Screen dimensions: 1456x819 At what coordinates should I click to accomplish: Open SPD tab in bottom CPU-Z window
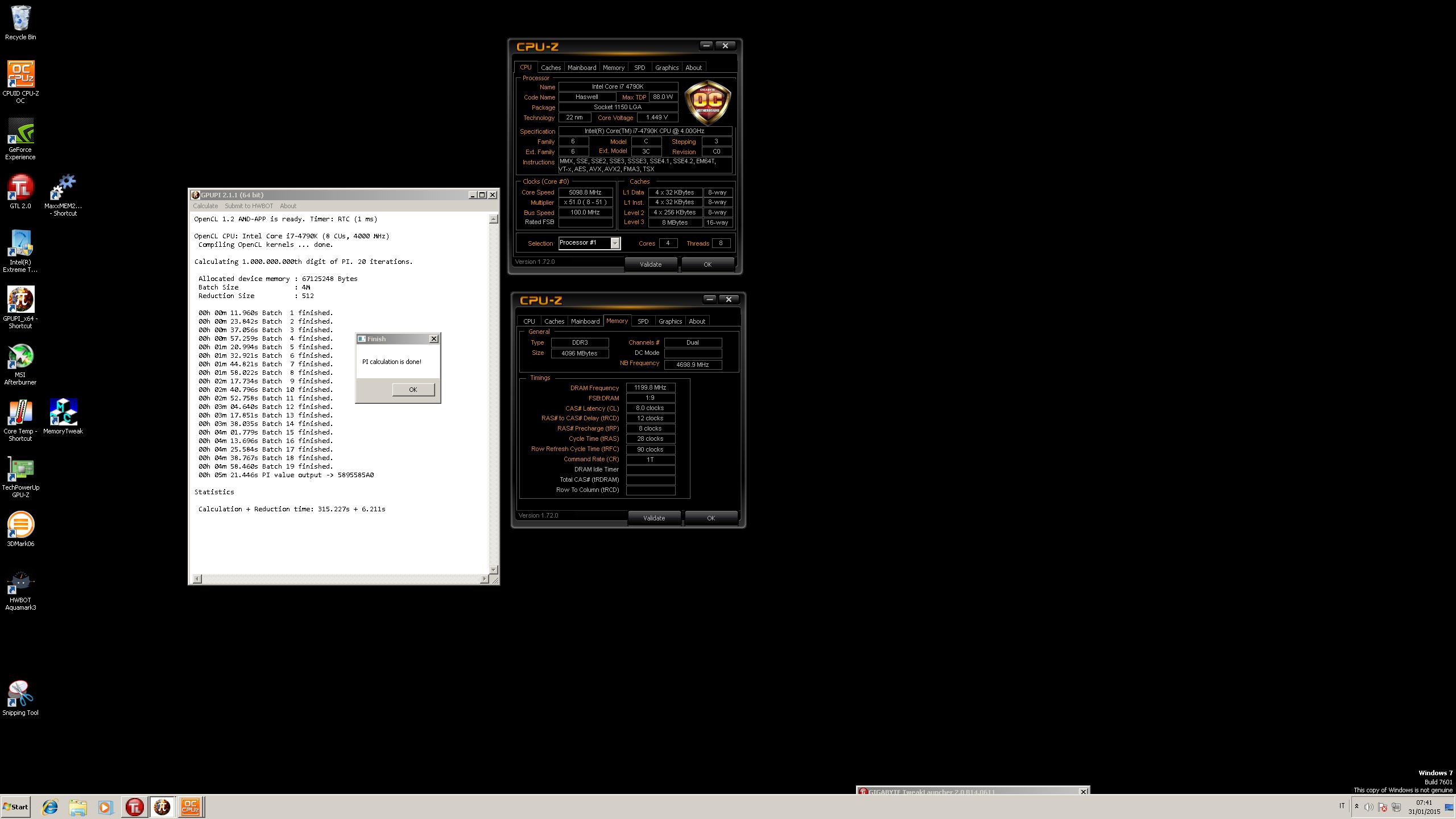point(643,321)
